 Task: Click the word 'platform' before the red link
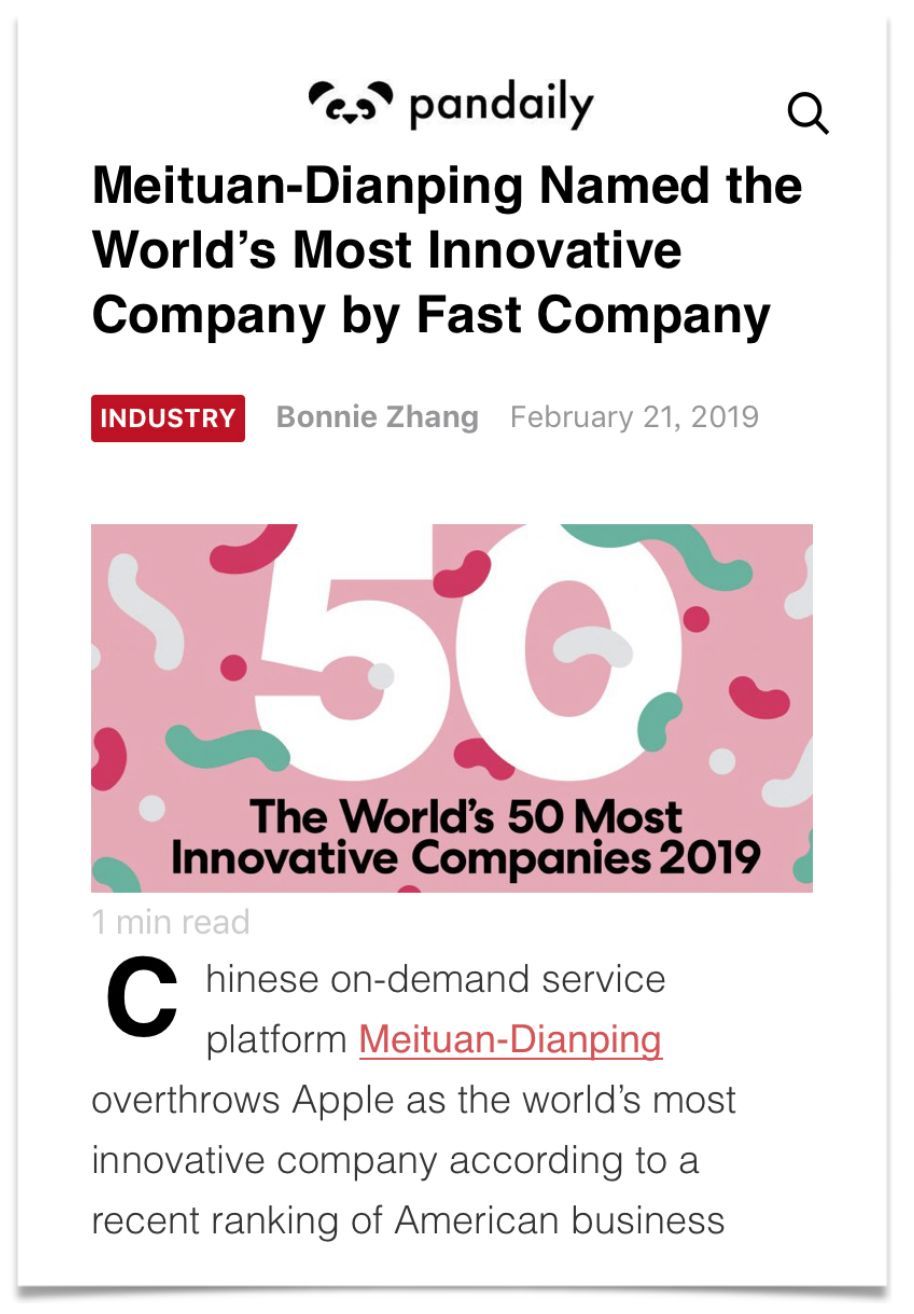(276, 1040)
